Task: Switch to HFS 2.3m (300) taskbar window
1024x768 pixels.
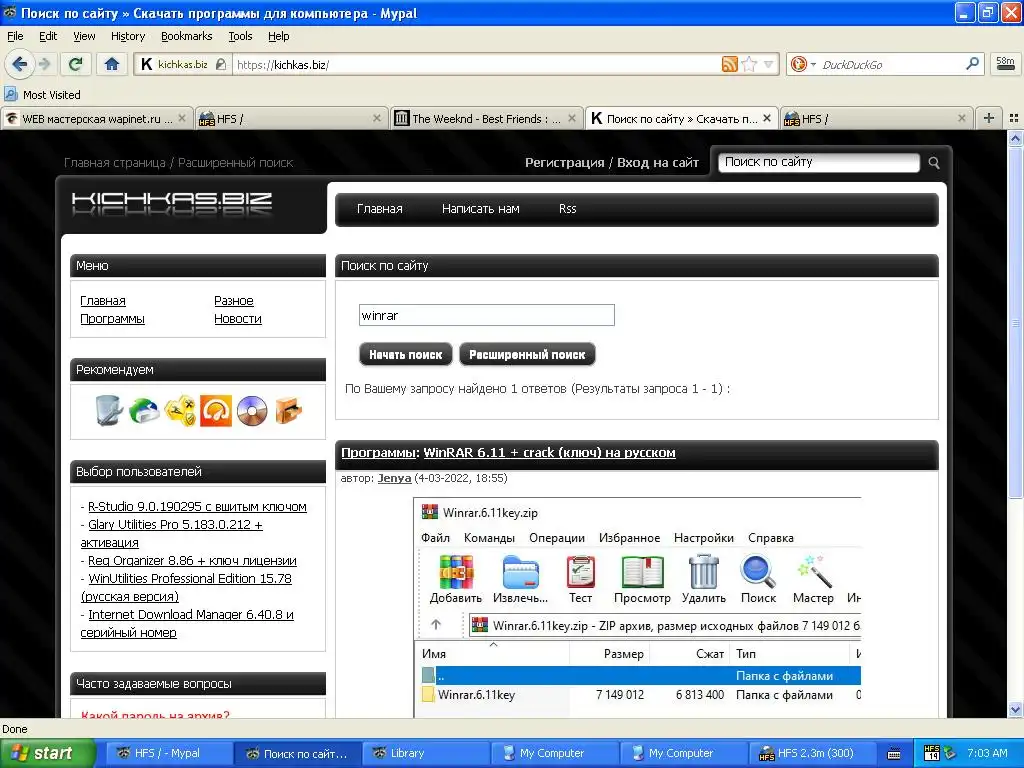Action: tap(812, 753)
